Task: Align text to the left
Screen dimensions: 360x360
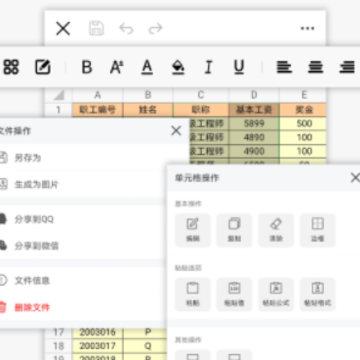Action: 284,67
